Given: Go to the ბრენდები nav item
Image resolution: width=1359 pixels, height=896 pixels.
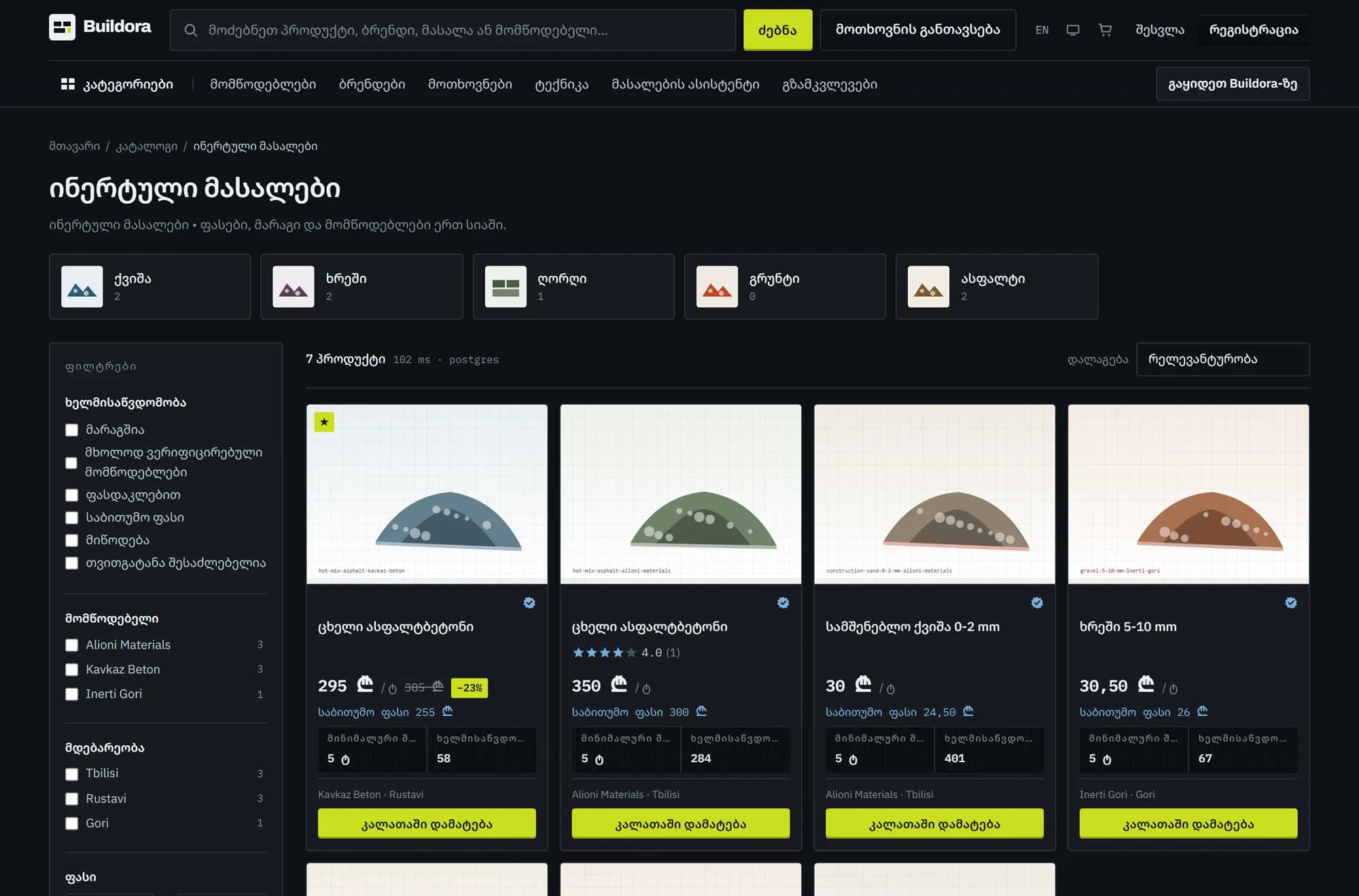Looking at the screenshot, I should (x=372, y=84).
